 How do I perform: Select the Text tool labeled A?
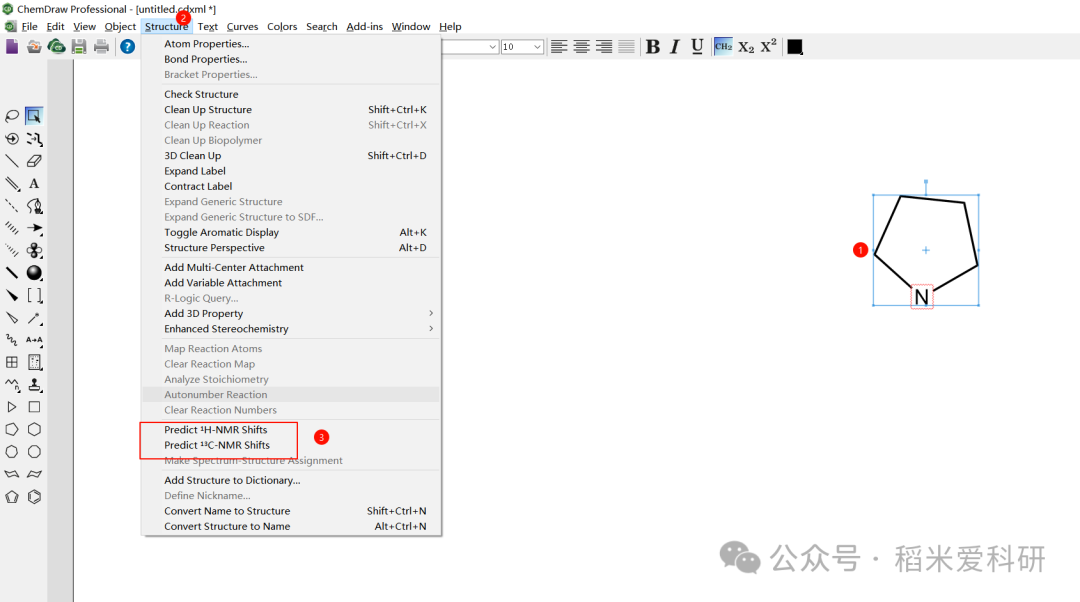point(34,184)
